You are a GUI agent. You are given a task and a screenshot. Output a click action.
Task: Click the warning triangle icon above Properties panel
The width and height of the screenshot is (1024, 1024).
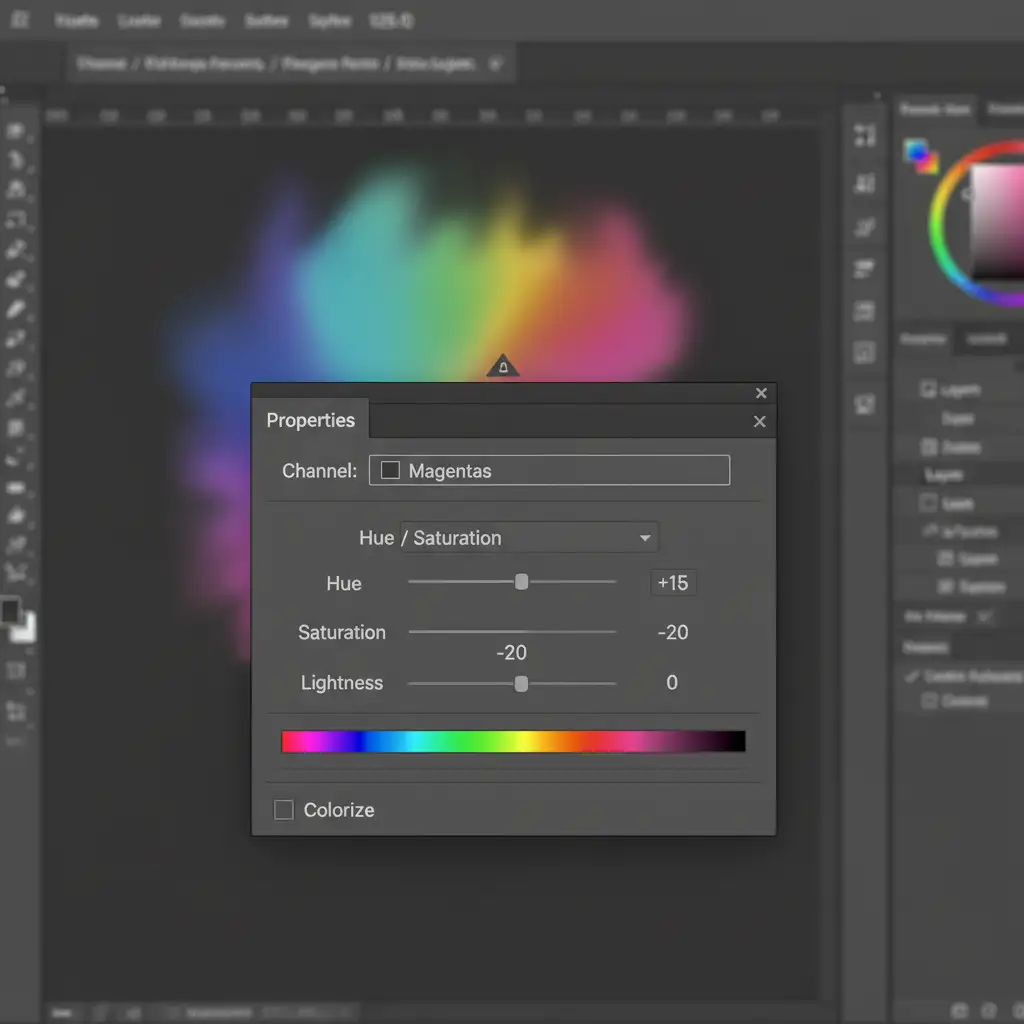[503, 367]
